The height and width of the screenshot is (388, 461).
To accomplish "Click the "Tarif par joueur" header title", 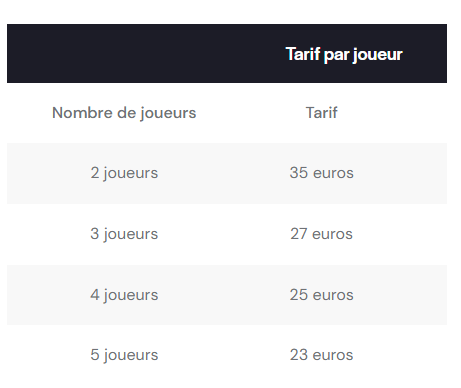I will point(344,54).
